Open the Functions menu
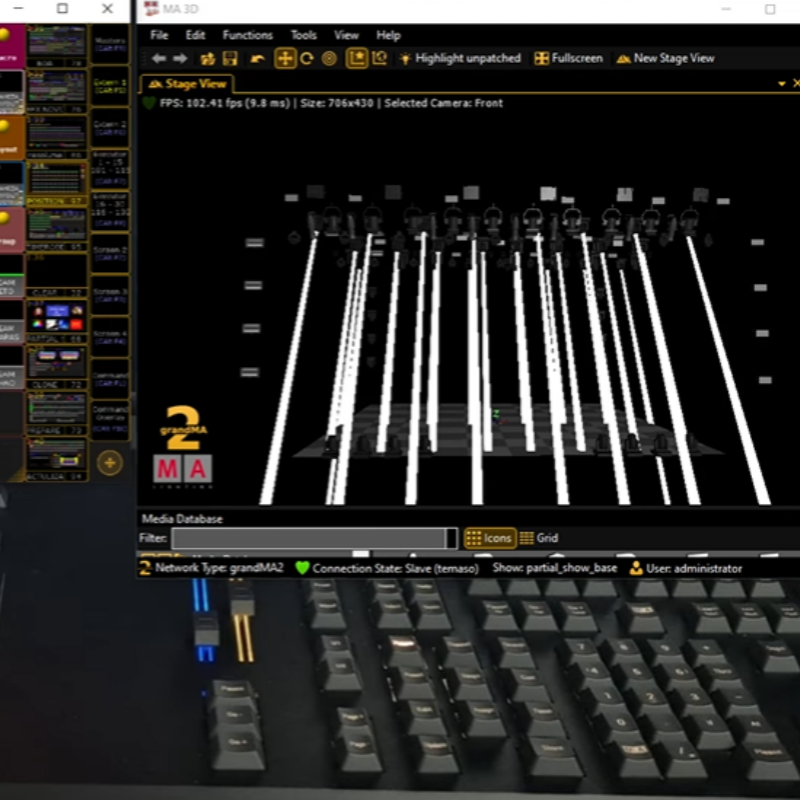800x800 pixels. 247,35
